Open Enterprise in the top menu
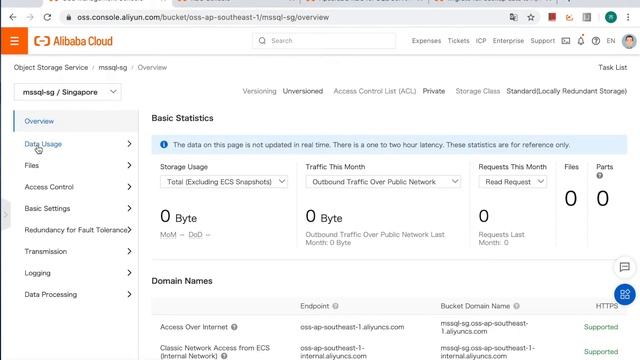 click(x=508, y=41)
